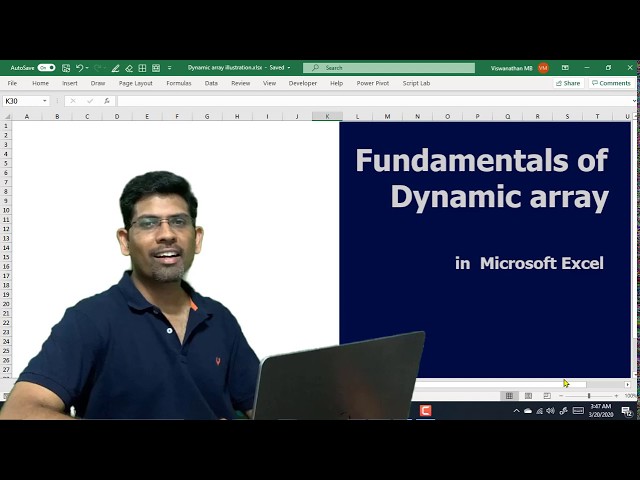
Task: Click the borders grid icon in the Quick Access Toolbar
Action: point(142,68)
